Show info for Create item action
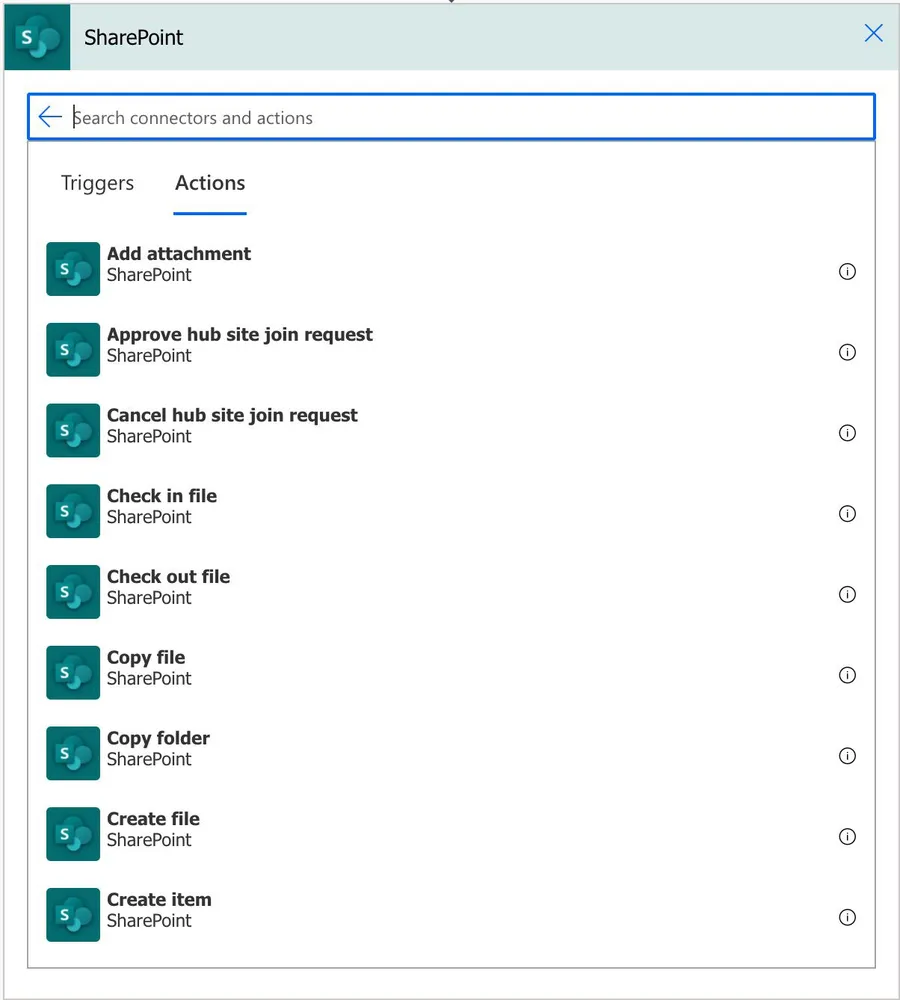Screen dimensions: 900x1000 click(x=847, y=918)
